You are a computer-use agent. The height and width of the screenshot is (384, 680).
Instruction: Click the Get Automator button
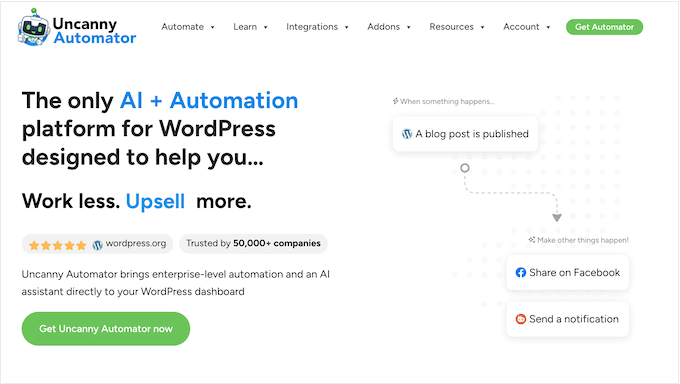pos(604,27)
